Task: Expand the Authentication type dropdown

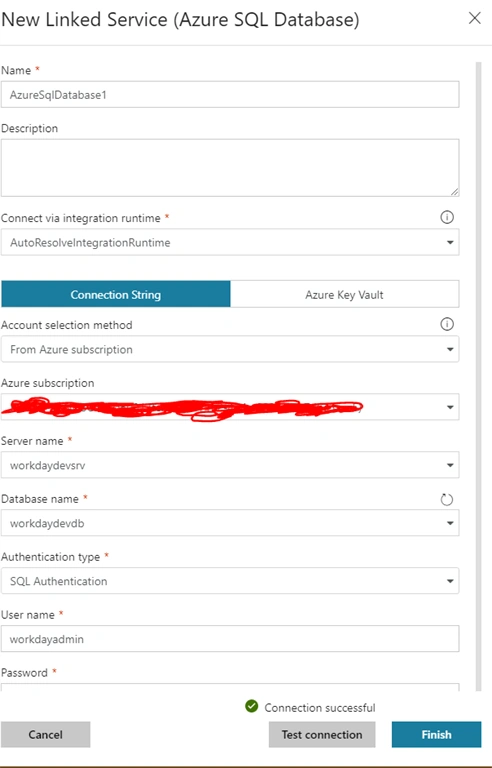Action: click(x=230, y=581)
